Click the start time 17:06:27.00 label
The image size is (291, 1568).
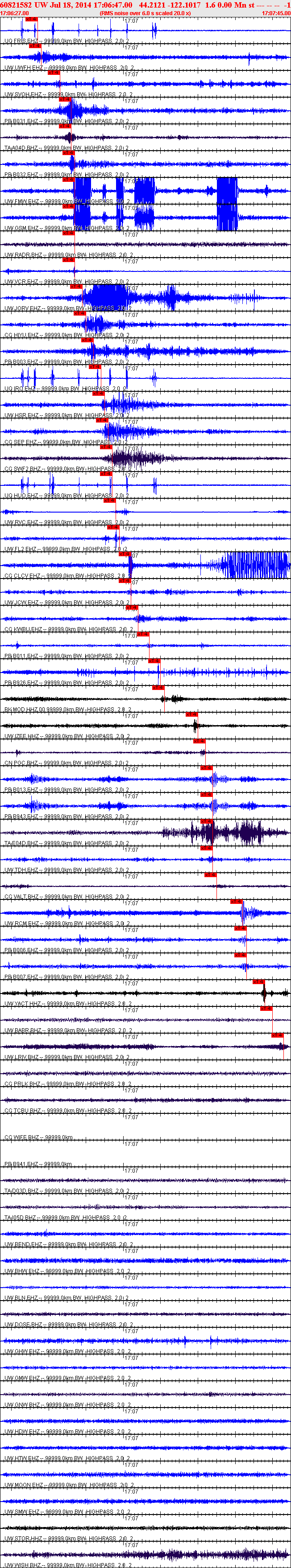pyautogui.click(x=15, y=13)
